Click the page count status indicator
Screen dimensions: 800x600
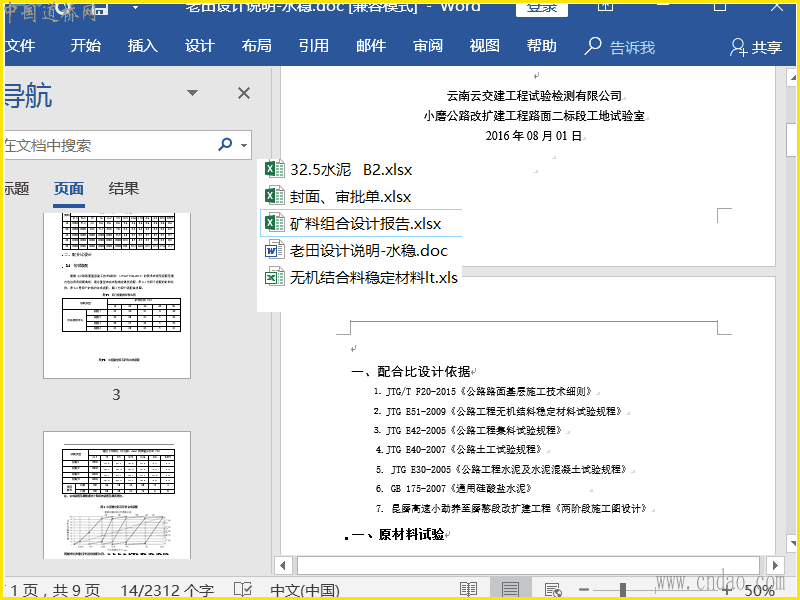(x=54, y=591)
